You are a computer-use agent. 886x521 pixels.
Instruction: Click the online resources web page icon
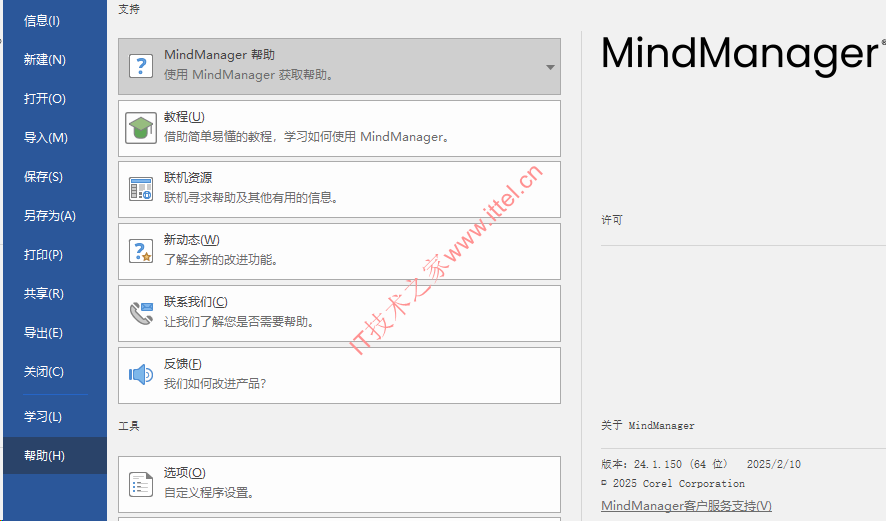141,189
